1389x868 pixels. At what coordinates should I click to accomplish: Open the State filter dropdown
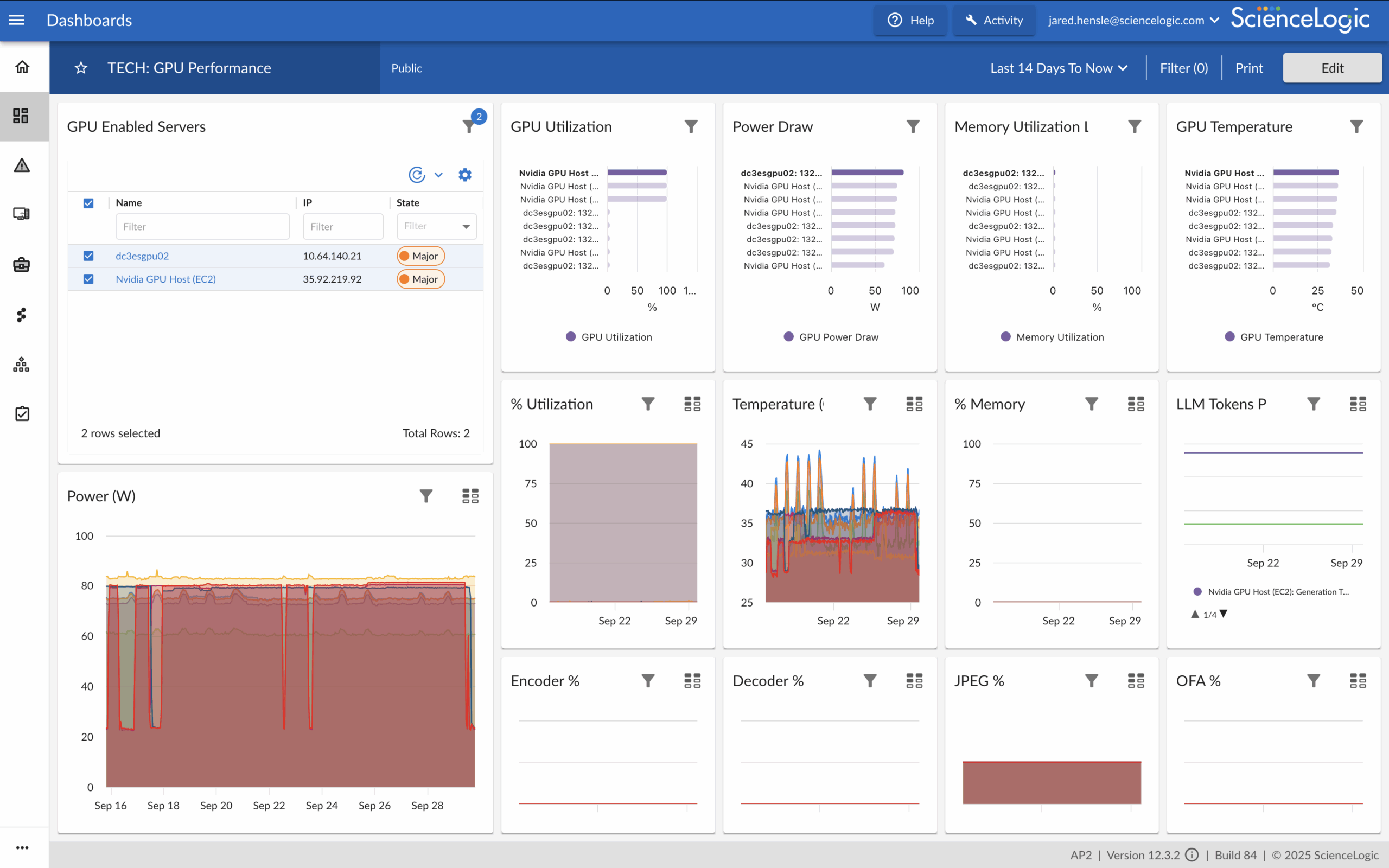437,226
